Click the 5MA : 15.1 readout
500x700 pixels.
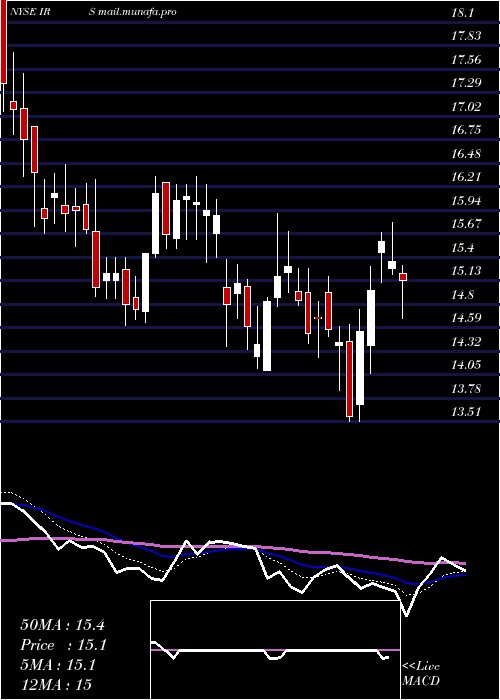click(x=58, y=665)
